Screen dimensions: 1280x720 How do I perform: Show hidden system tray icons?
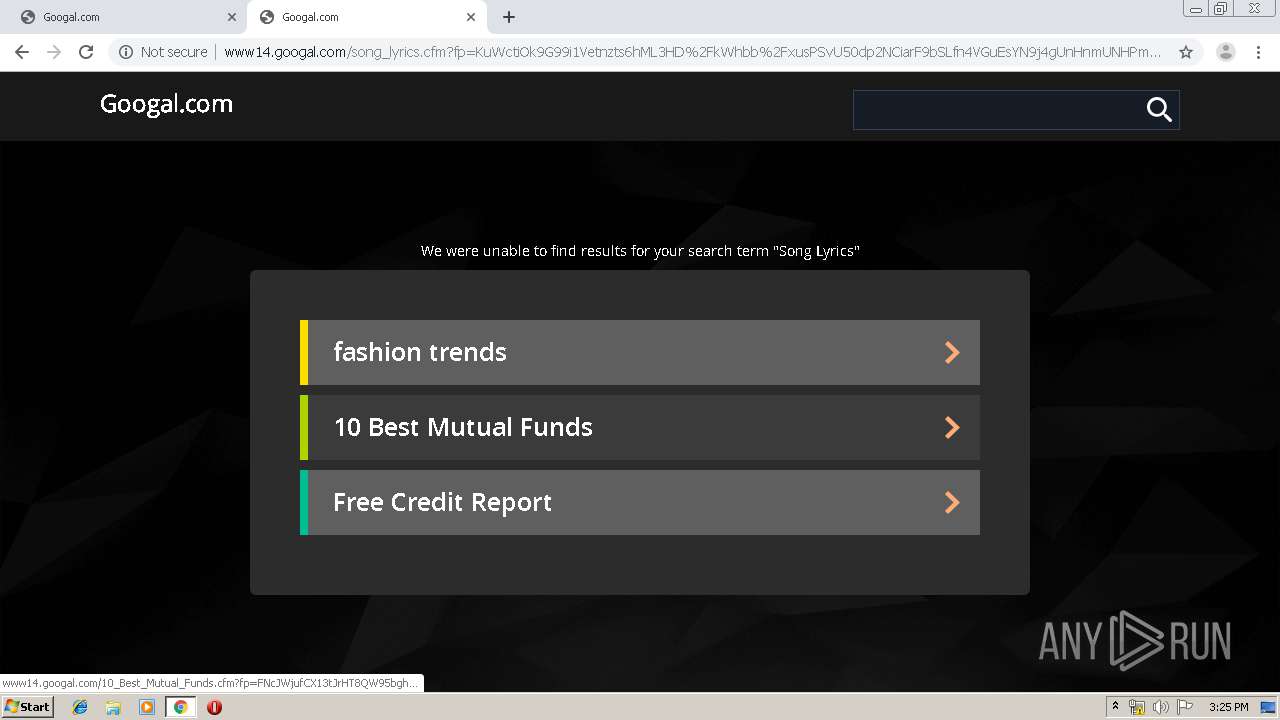[1115, 707]
